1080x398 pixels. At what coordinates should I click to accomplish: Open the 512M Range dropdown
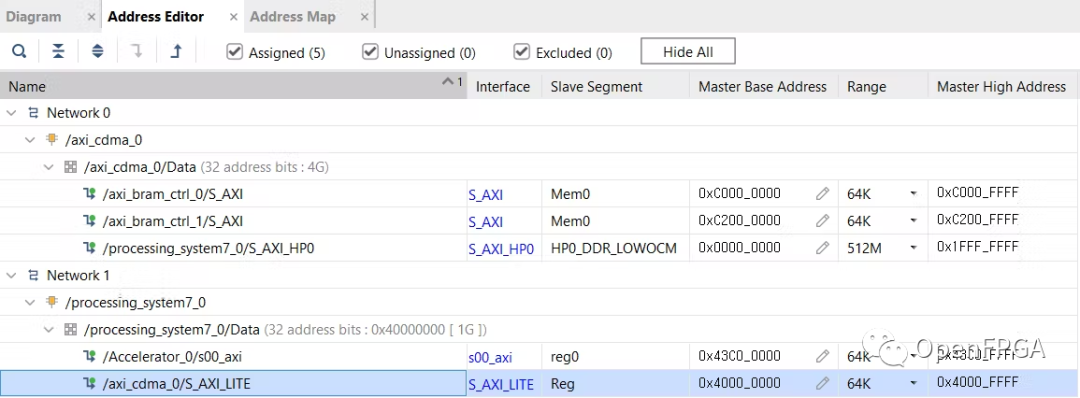[x=913, y=248]
